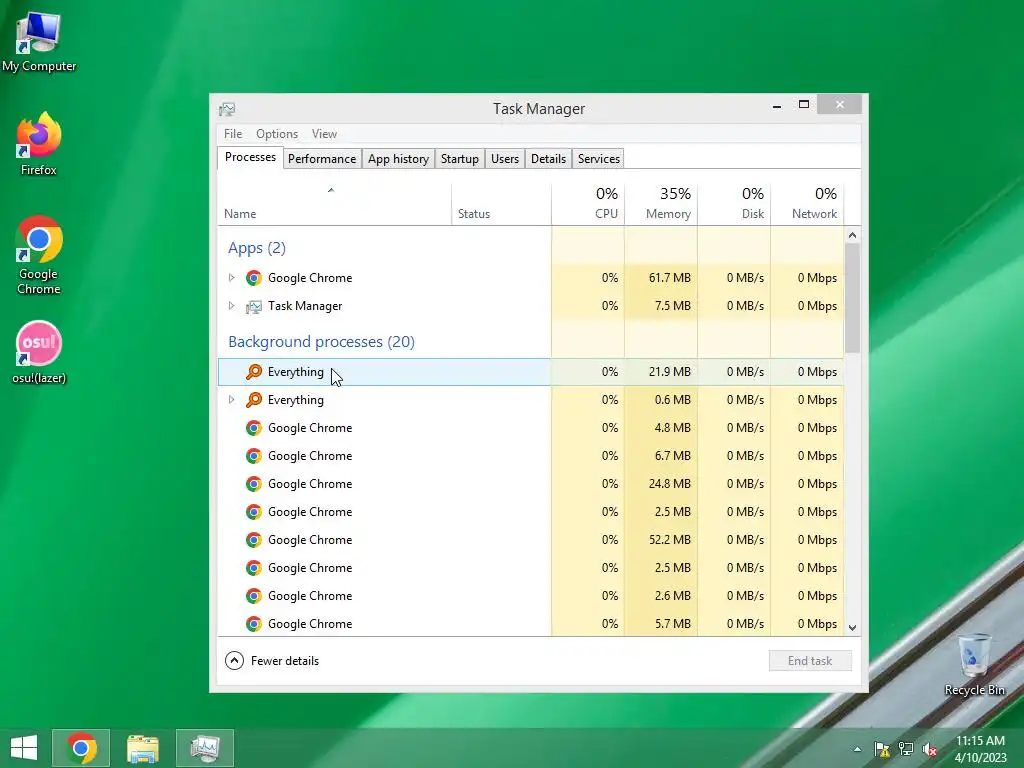Switch to the Startup tab
Viewport: 1024px width, 768px height.
point(460,159)
